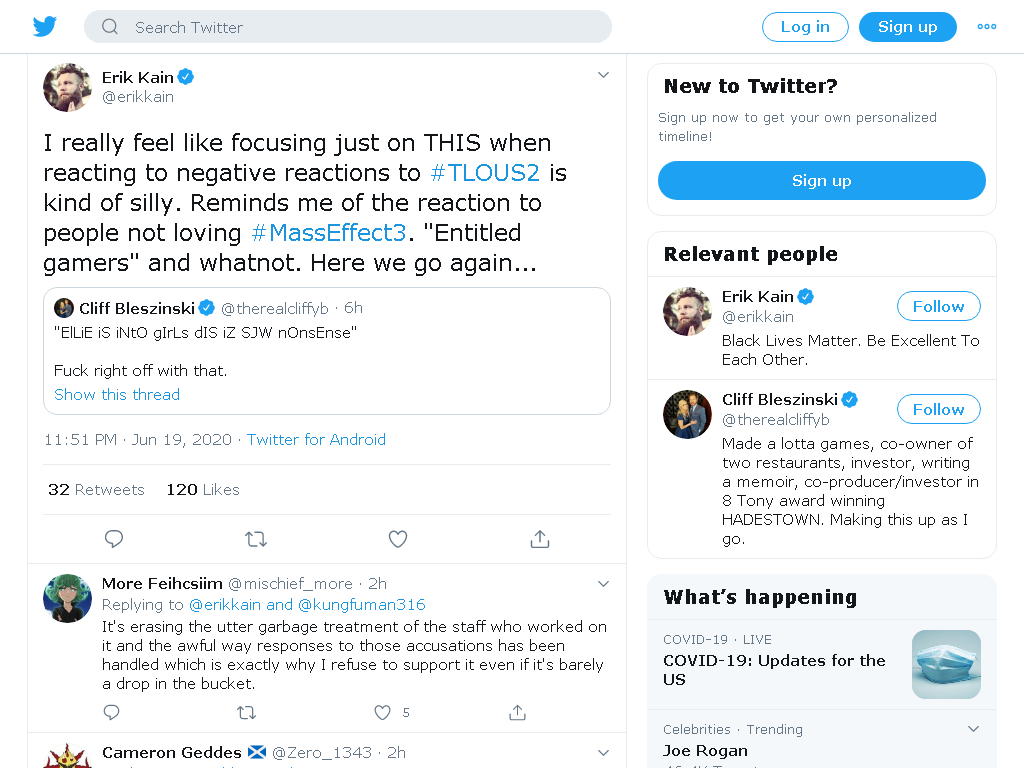1024x768 pixels.
Task: View the 32 Retweets list
Action: [x=96, y=490]
